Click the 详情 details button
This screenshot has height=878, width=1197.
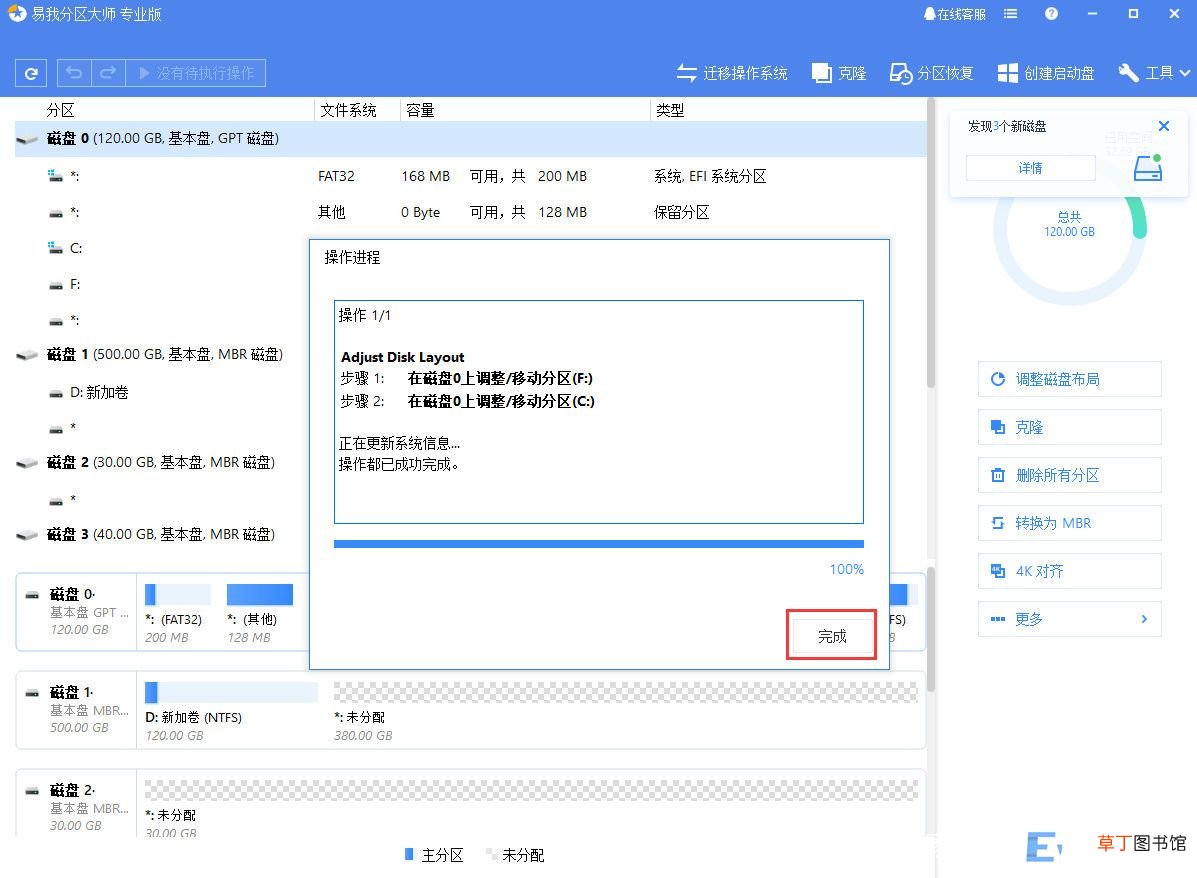(x=1031, y=168)
